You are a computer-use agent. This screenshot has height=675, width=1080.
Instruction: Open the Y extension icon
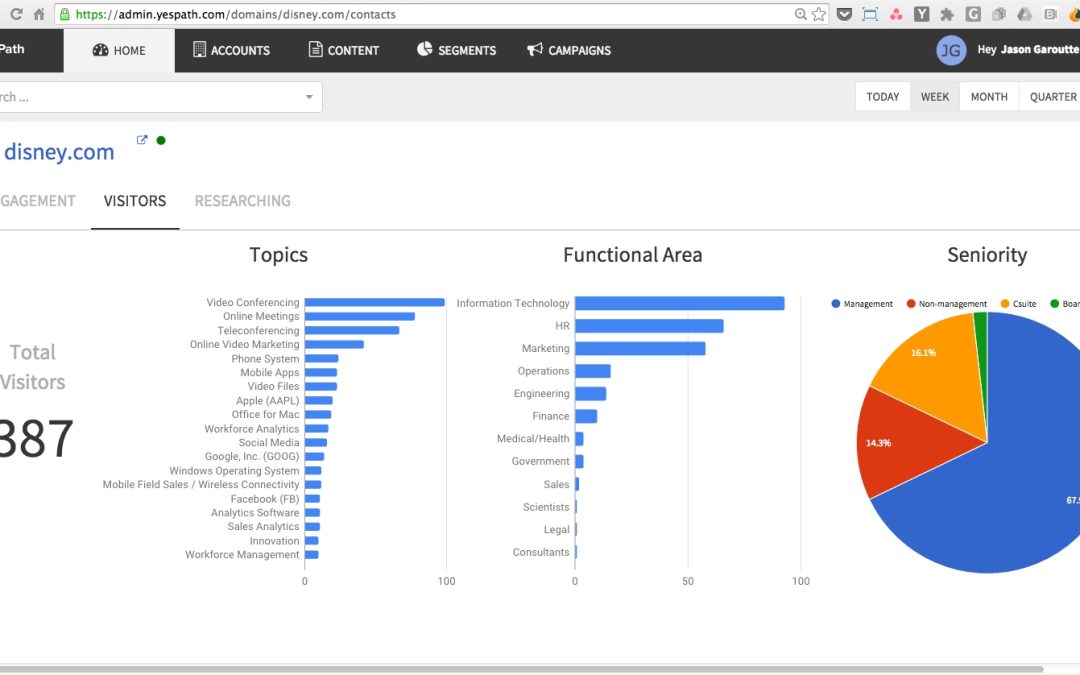[922, 14]
